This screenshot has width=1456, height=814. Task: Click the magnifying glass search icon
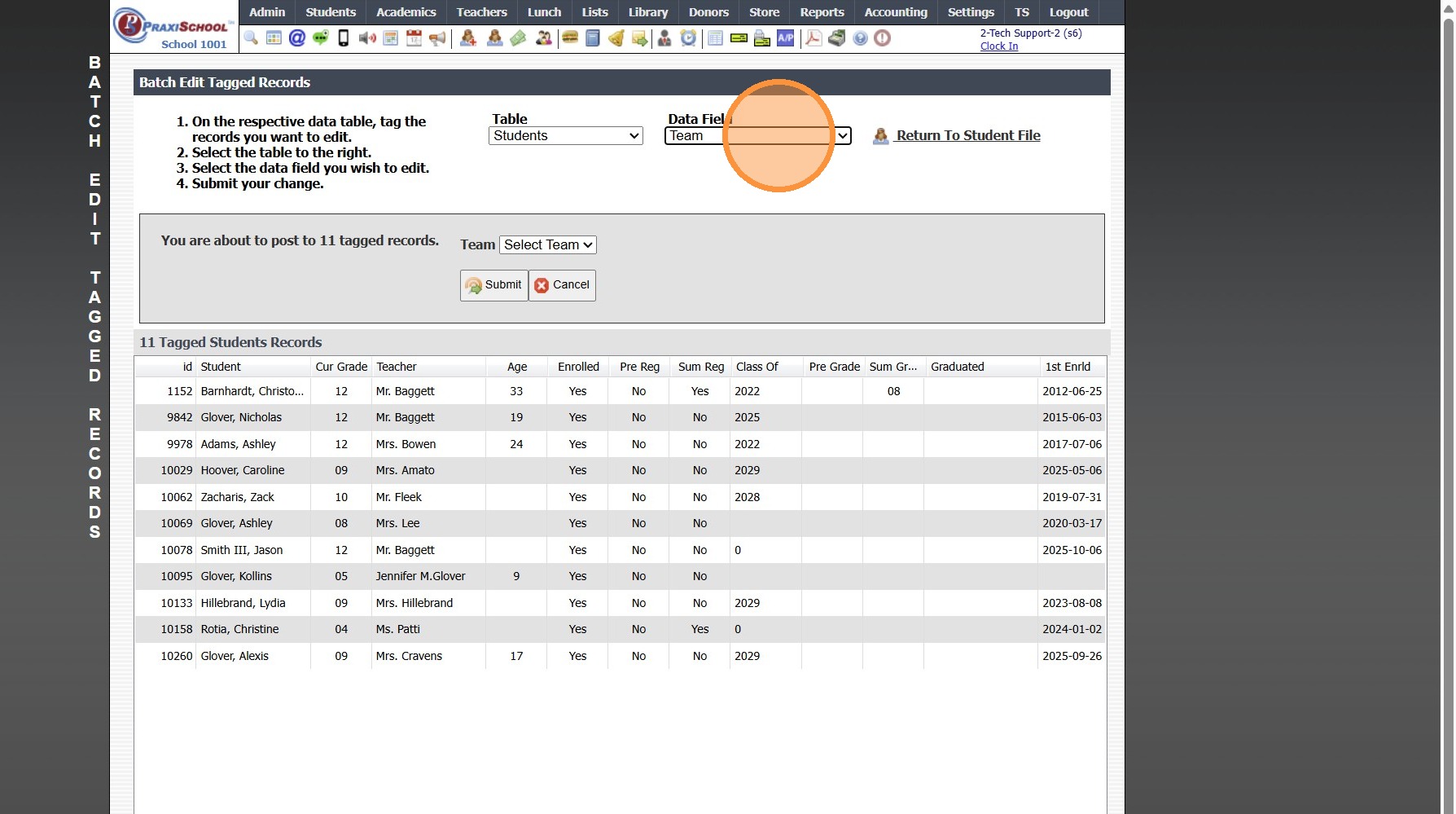[251, 38]
